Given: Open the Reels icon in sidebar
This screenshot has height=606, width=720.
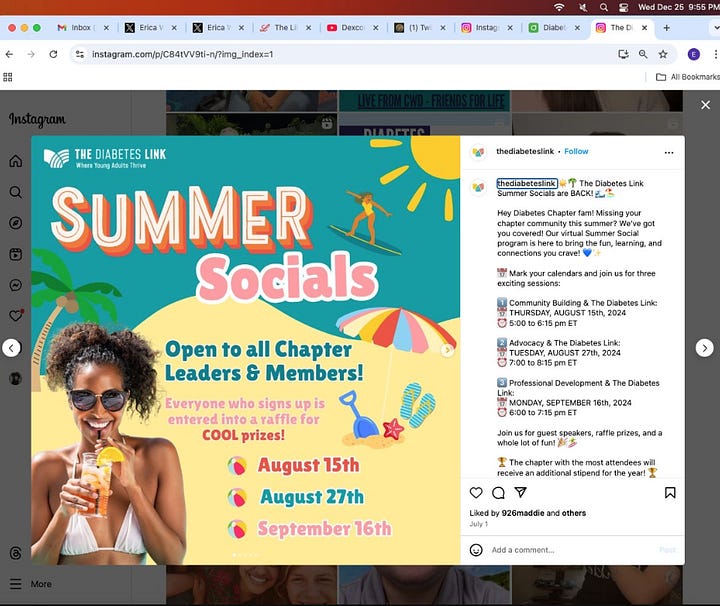Looking at the screenshot, I should coord(16,254).
